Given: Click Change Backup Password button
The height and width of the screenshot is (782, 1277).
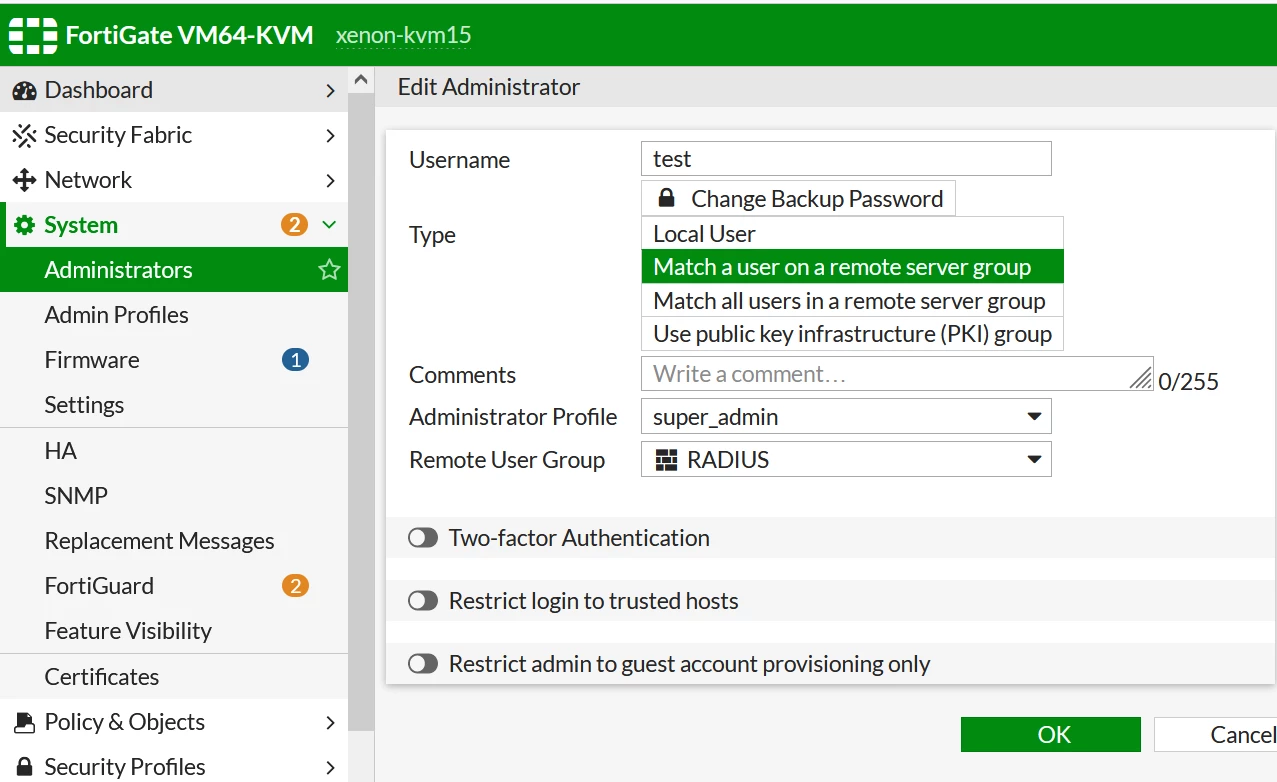Looking at the screenshot, I should point(798,198).
